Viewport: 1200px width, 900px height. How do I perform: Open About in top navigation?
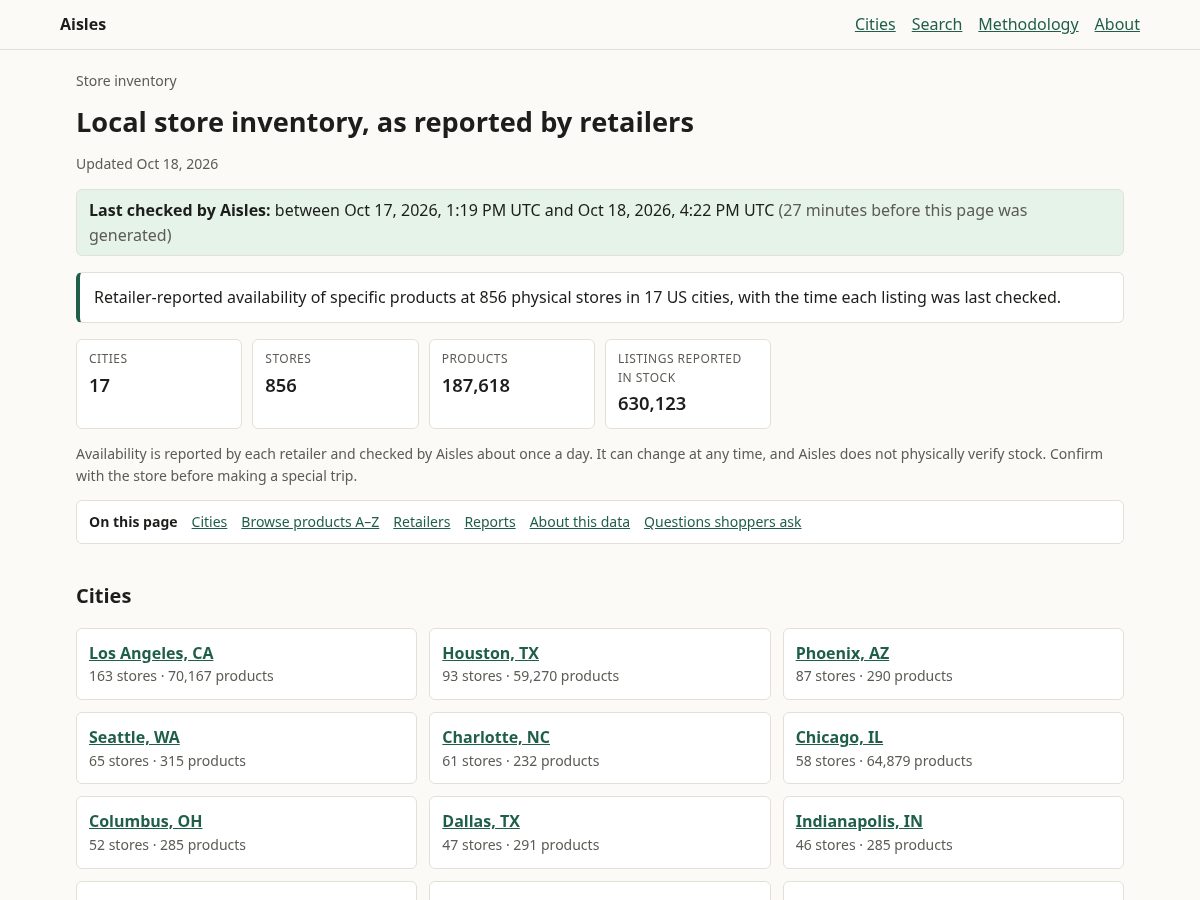click(1117, 24)
